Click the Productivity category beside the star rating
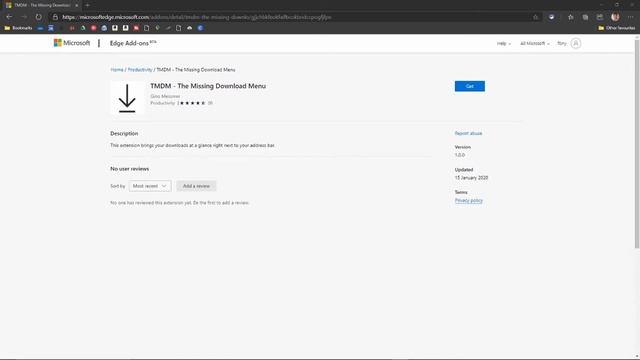The image size is (640, 360). point(162,103)
